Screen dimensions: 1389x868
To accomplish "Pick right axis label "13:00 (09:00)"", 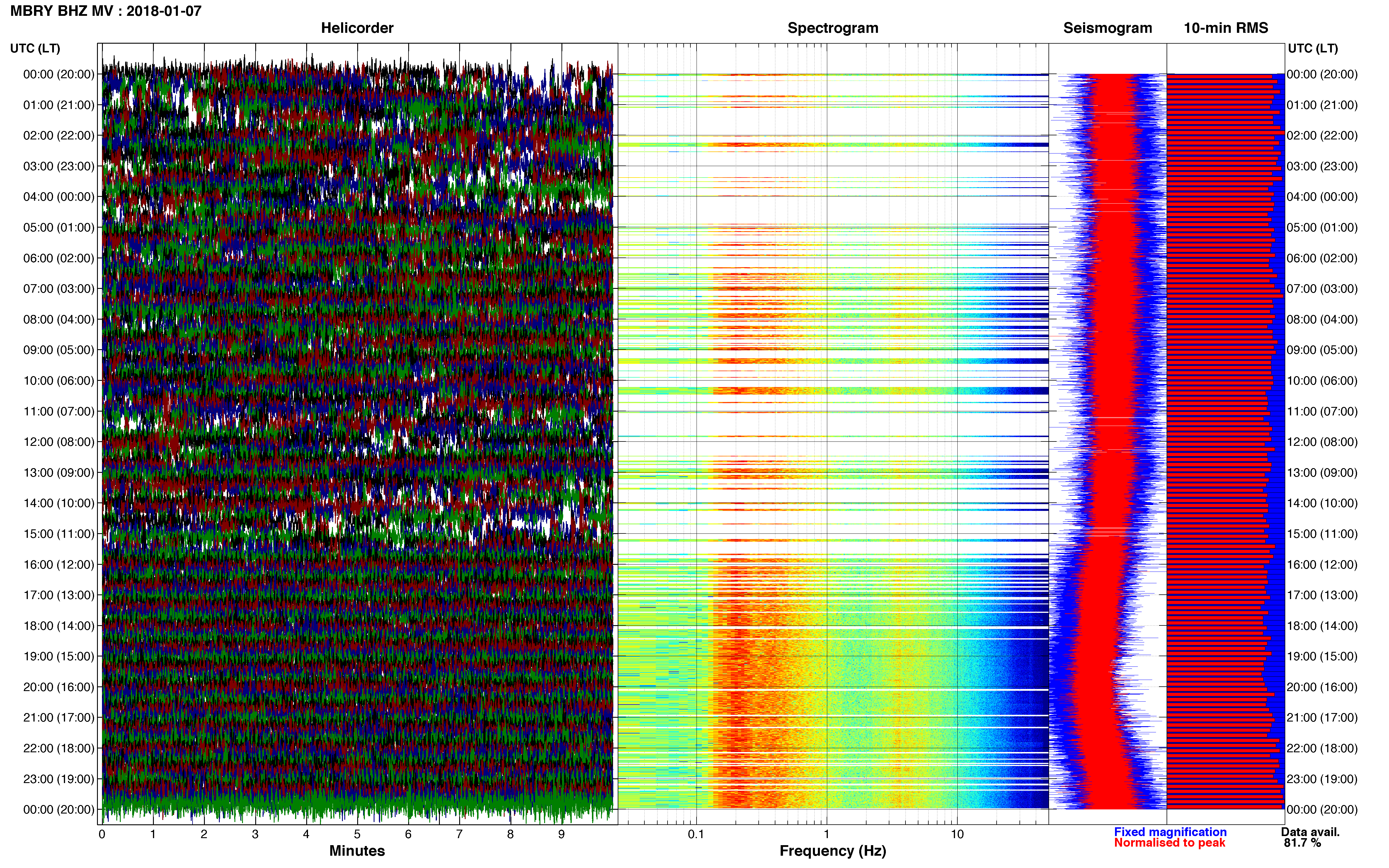I will click(1322, 473).
